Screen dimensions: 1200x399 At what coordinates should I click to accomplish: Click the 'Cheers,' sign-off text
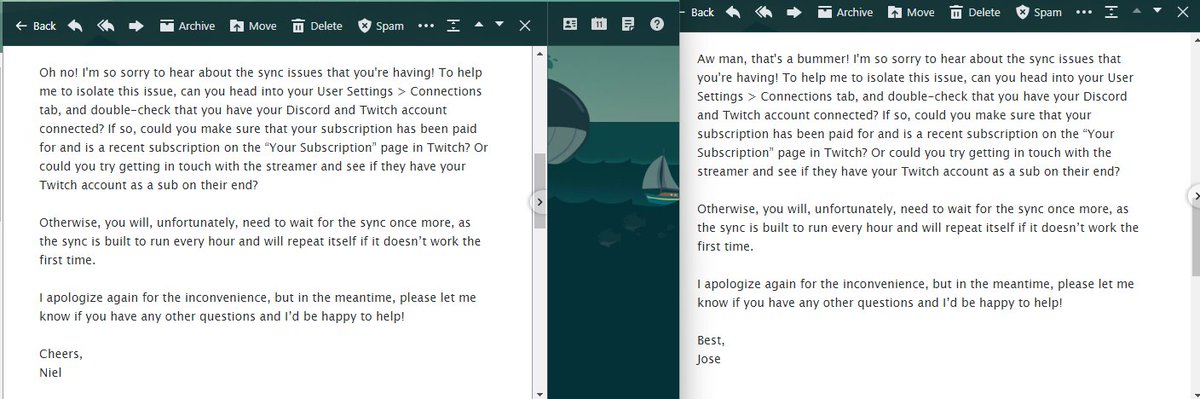[60, 354]
